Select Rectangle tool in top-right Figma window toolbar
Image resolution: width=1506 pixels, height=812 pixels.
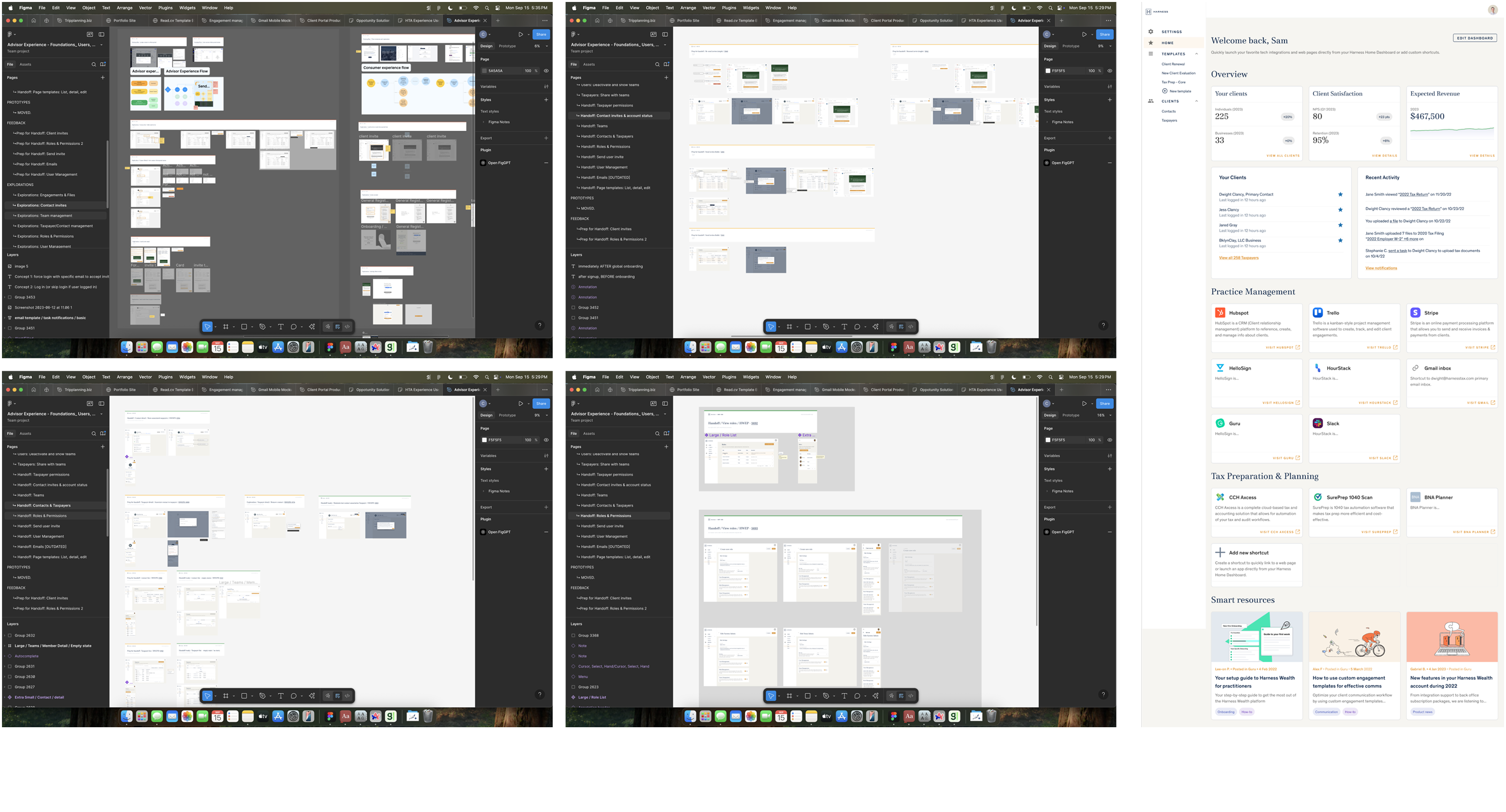coord(807,327)
